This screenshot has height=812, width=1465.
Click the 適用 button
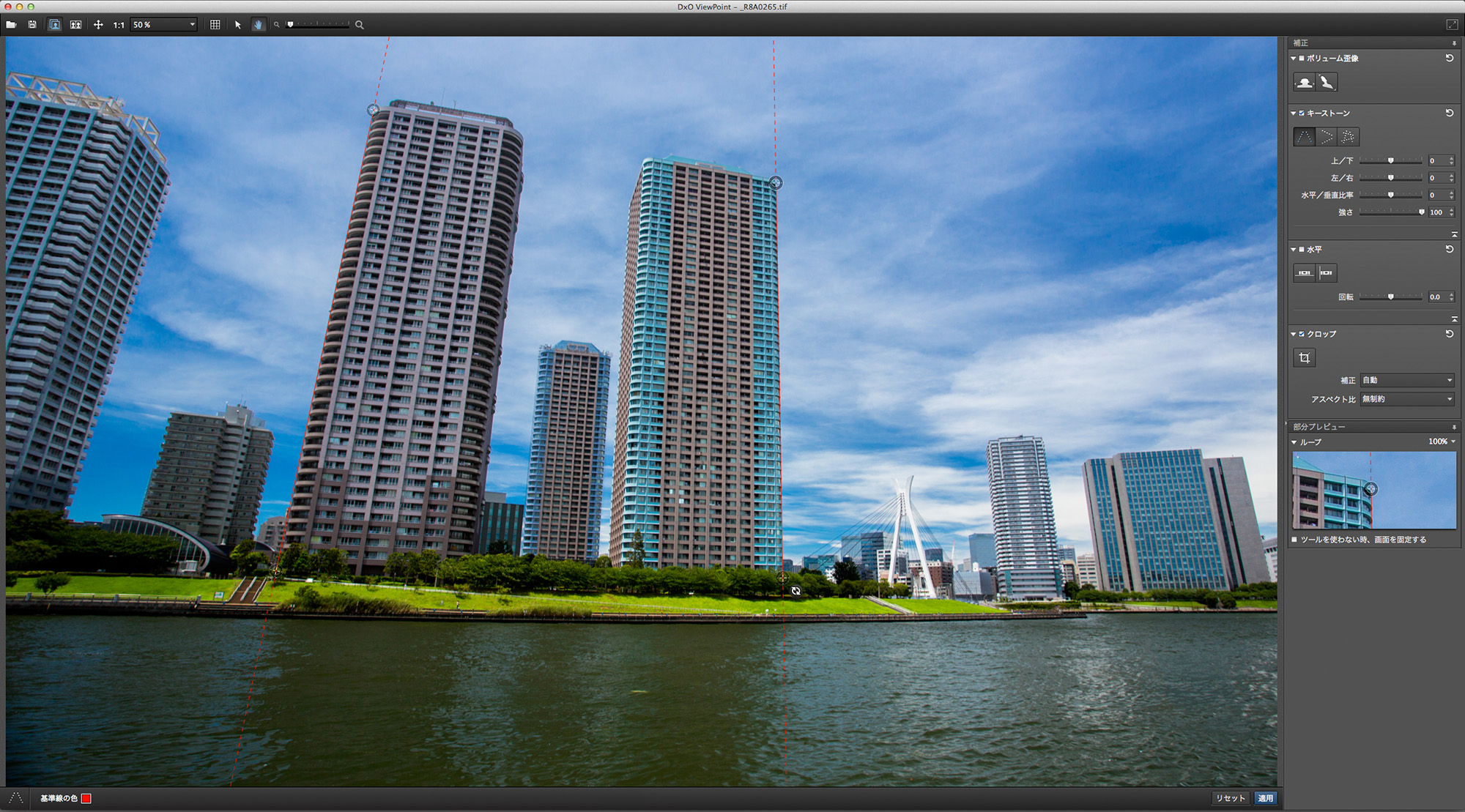tap(1265, 798)
